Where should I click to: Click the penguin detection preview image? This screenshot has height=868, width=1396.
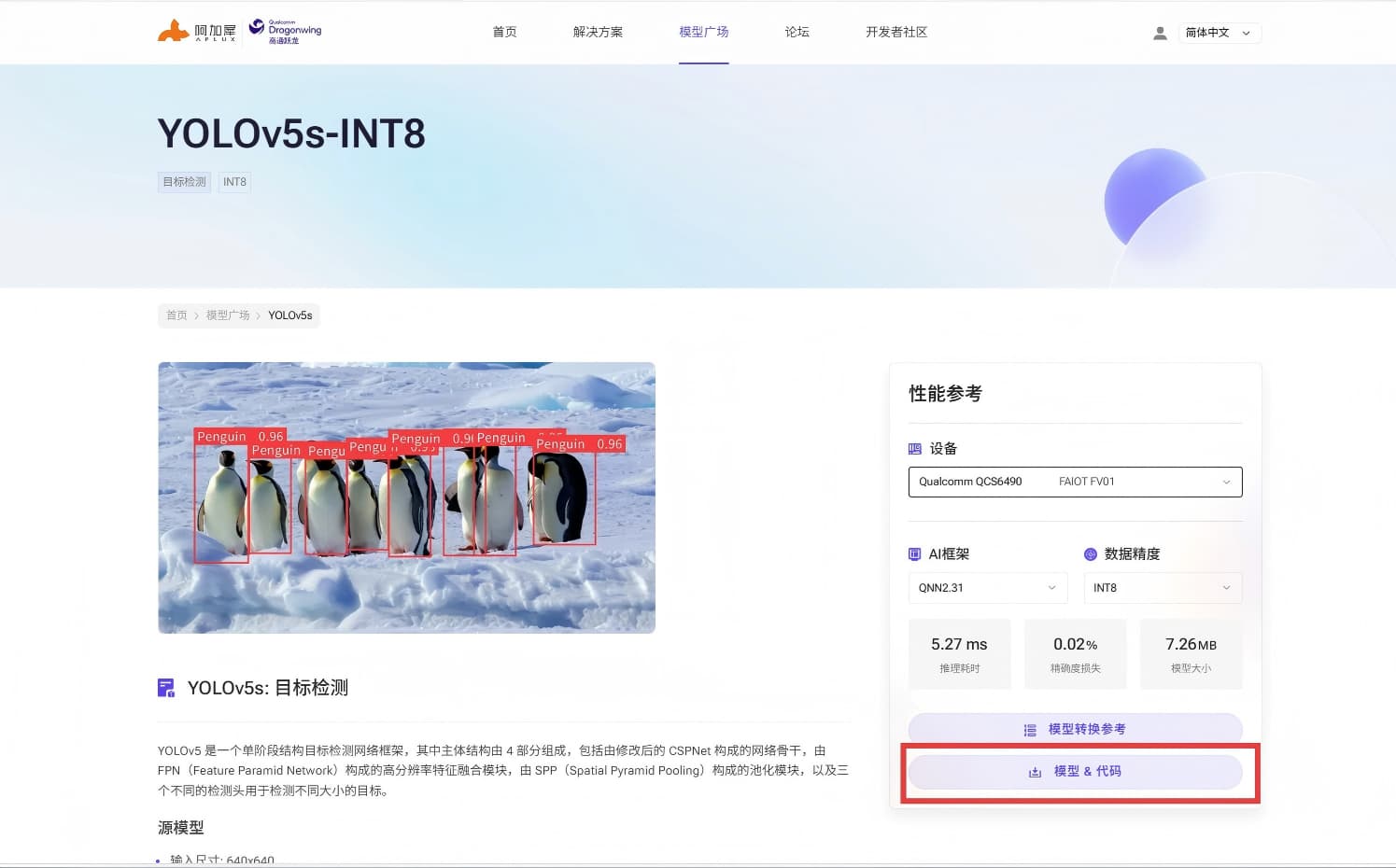406,497
